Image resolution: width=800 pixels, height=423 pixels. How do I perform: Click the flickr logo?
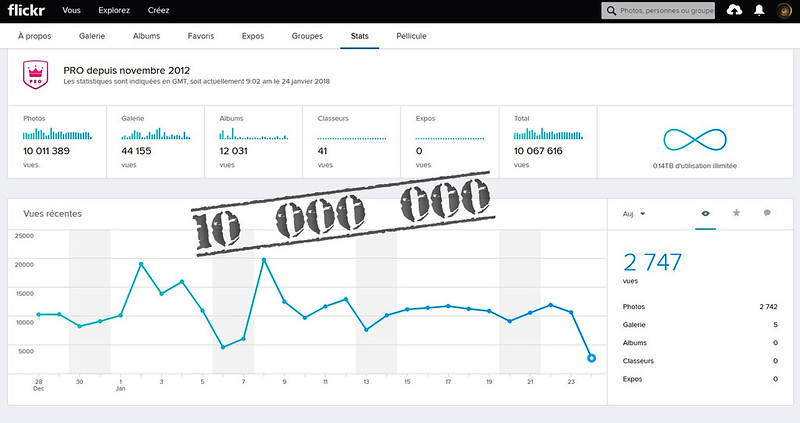coord(26,10)
